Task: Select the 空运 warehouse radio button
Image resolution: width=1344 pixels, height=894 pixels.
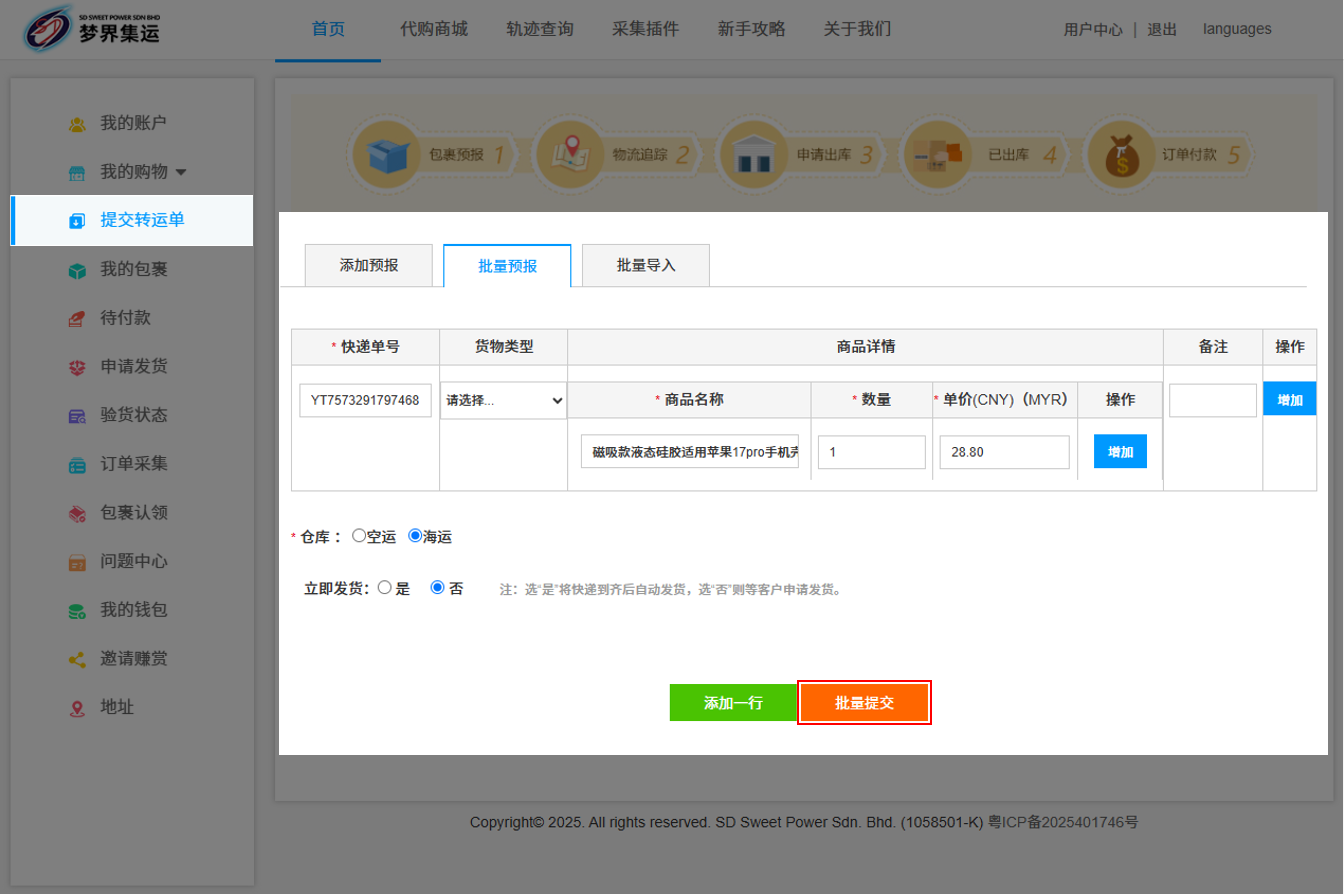Action: point(359,536)
